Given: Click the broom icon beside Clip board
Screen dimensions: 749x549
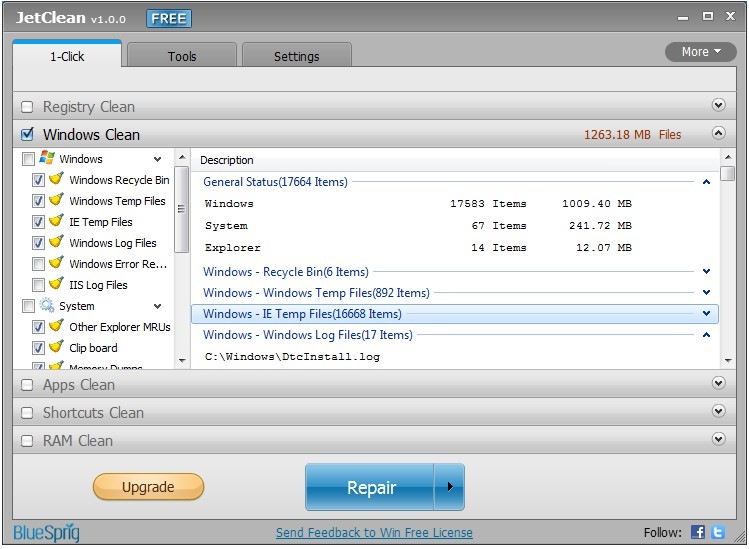Looking at the screenshot, I should pyautogui.click(x=56, y=347).
